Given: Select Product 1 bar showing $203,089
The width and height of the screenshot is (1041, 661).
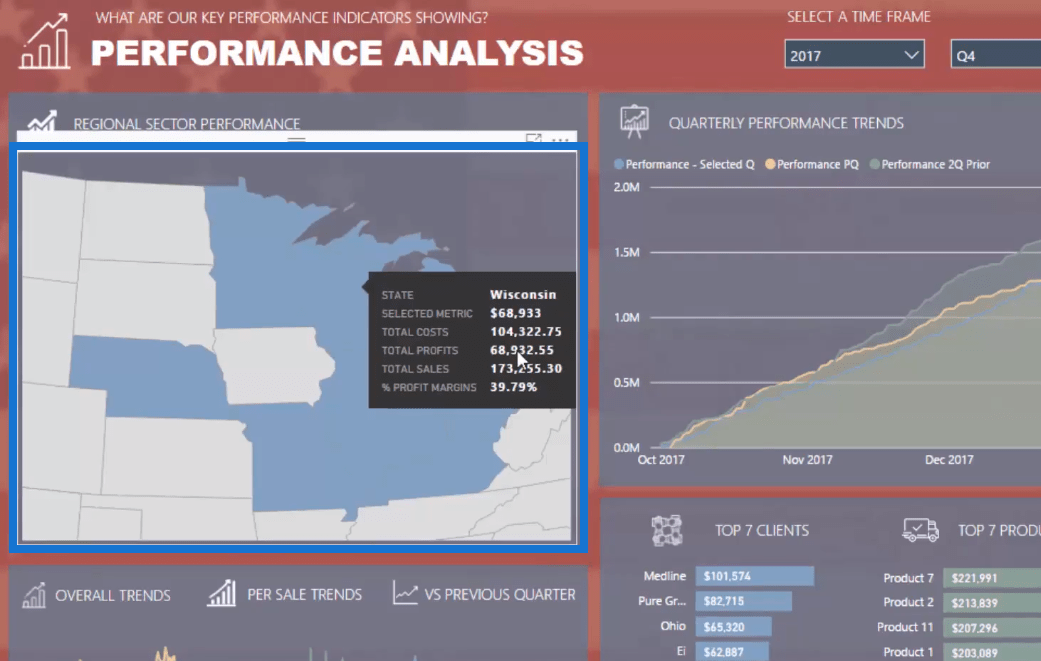Looking at the screenshot, I should [992, 652].
